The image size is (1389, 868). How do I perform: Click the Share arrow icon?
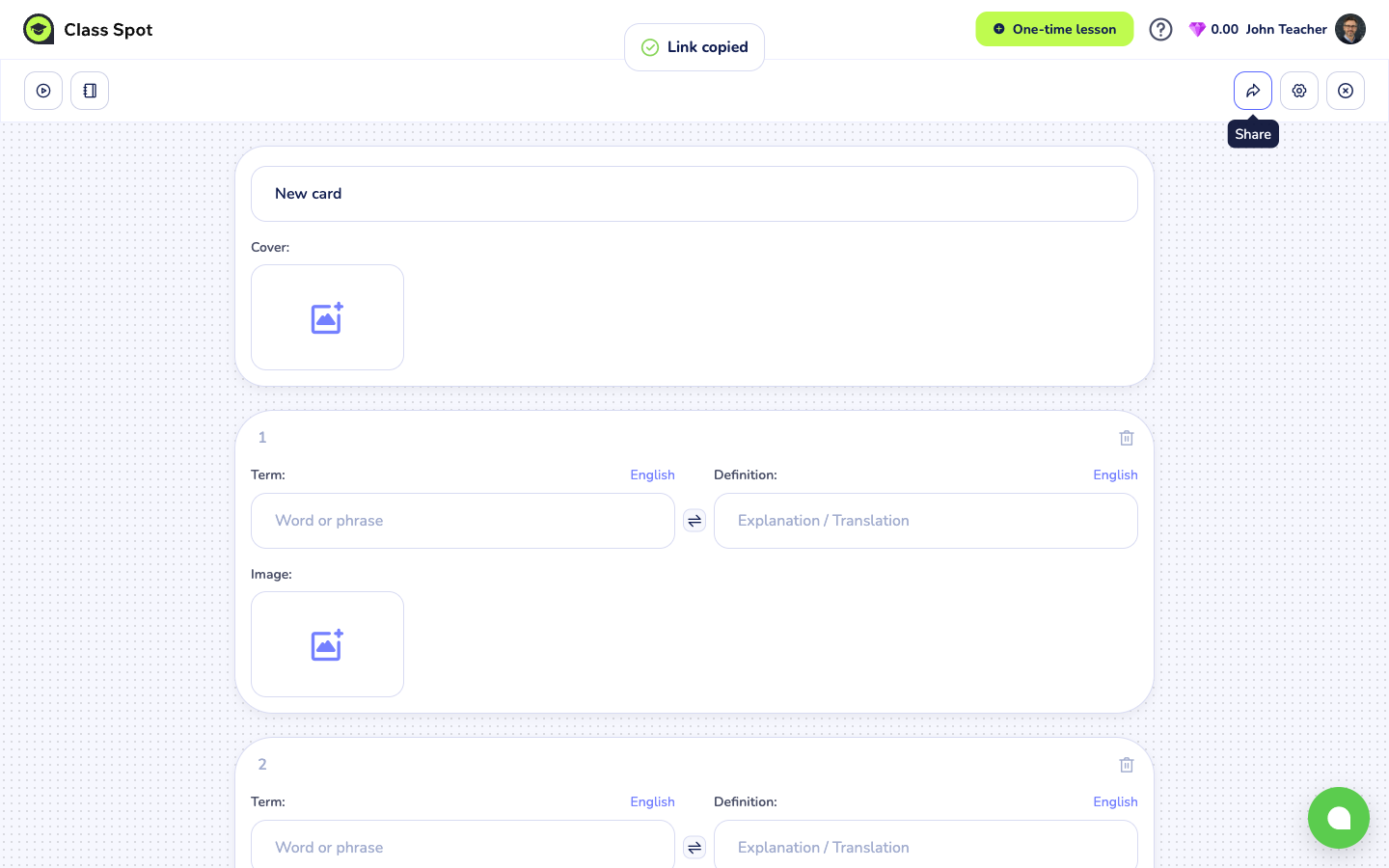click(1253, 91)
